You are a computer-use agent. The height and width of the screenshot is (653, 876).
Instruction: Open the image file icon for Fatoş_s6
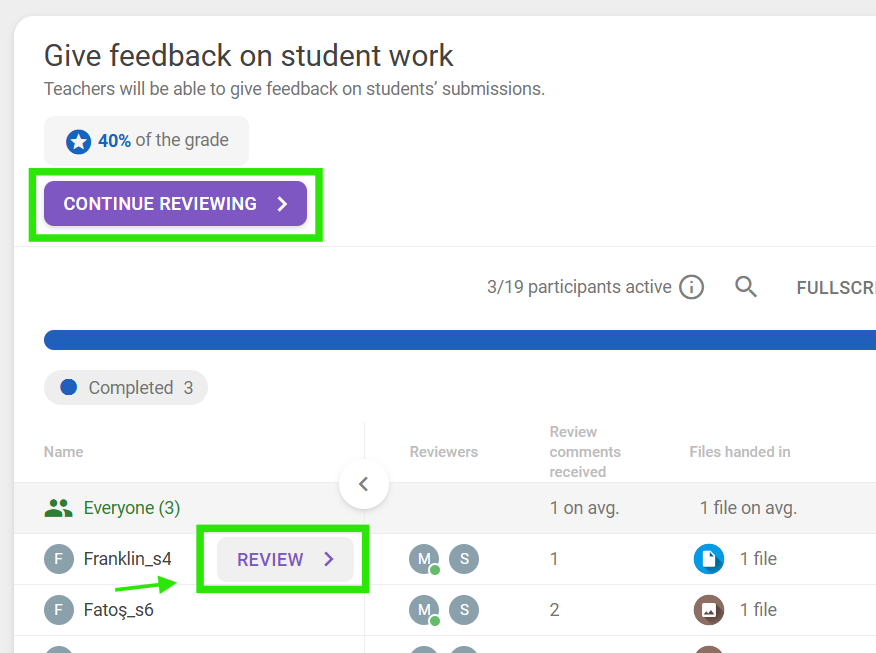pos(709,610)
